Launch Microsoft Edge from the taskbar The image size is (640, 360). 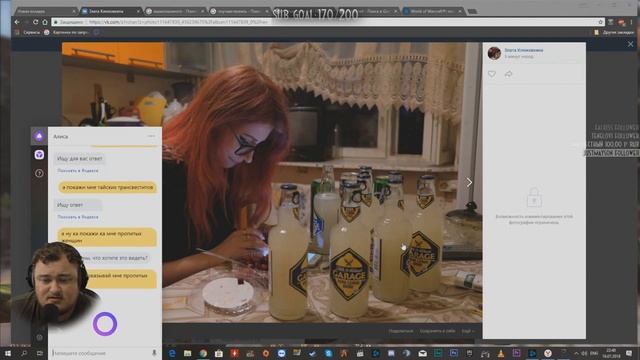(172, 353)
